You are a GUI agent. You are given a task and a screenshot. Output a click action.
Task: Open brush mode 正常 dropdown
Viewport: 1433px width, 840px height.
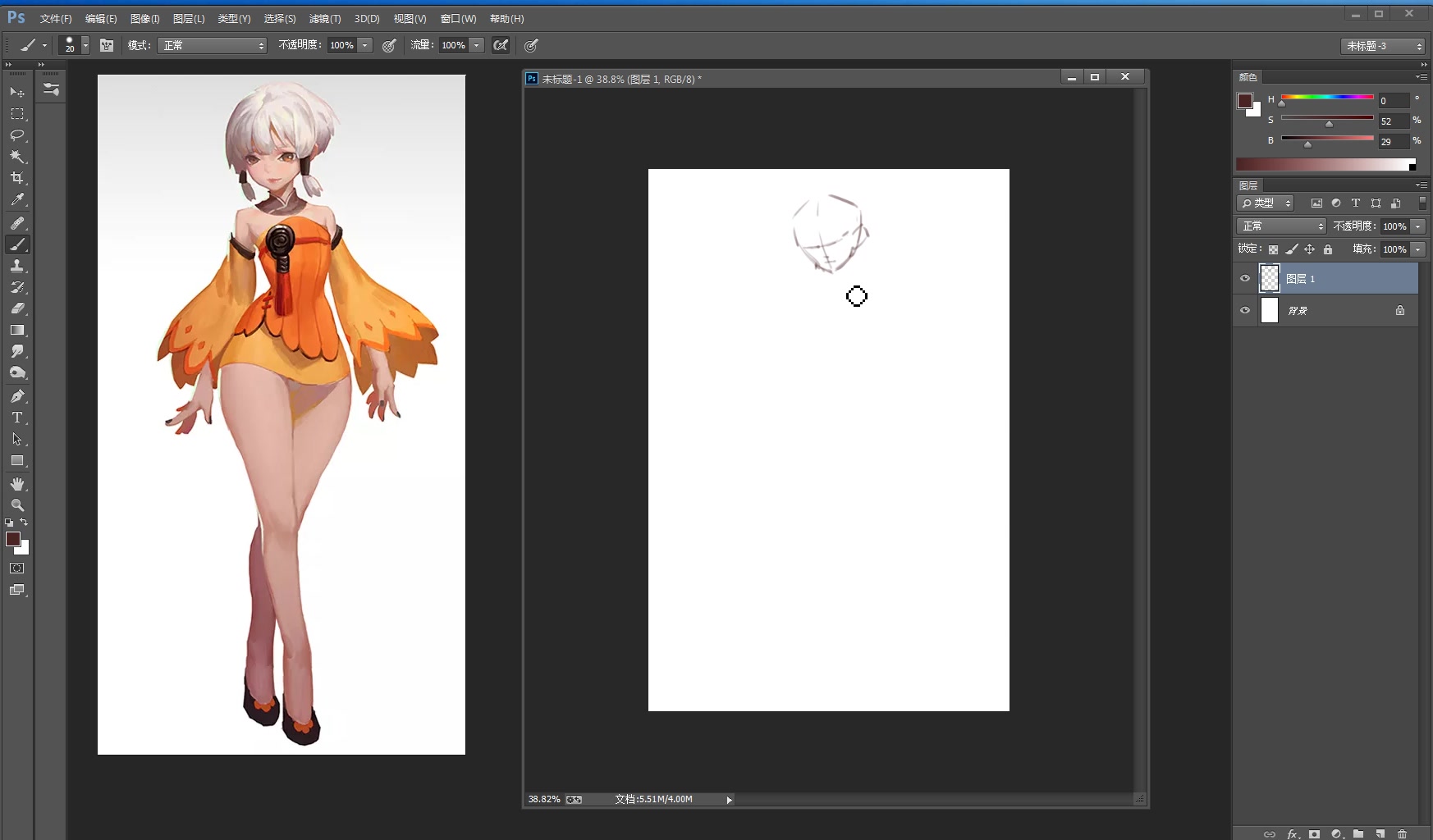pyautogui.click(x=213, y=45)
